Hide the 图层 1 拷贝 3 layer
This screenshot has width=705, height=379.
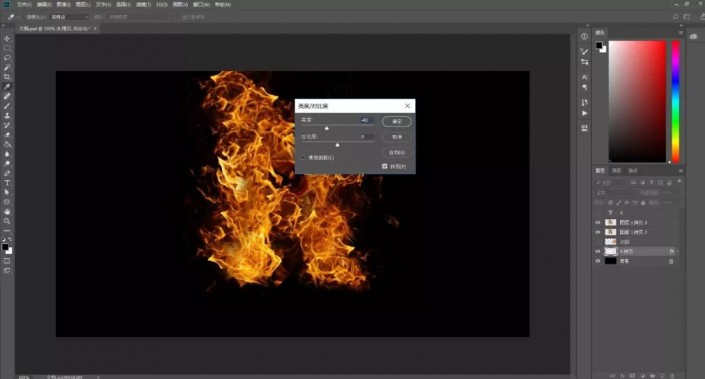coord(598,223)
